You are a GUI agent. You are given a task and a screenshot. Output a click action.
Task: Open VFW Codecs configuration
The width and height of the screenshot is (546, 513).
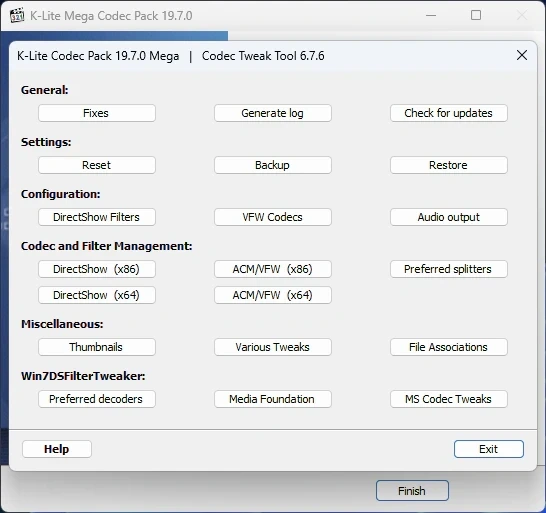click(273, 217)
